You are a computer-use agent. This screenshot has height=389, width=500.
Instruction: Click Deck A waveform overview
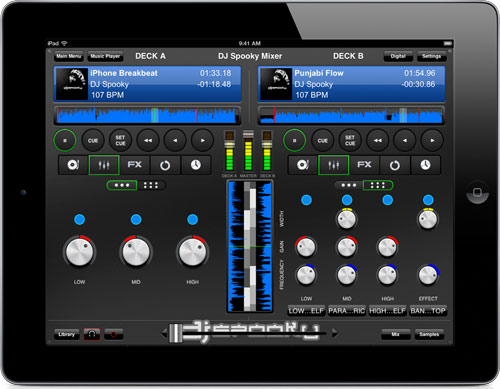pos(147,115)
